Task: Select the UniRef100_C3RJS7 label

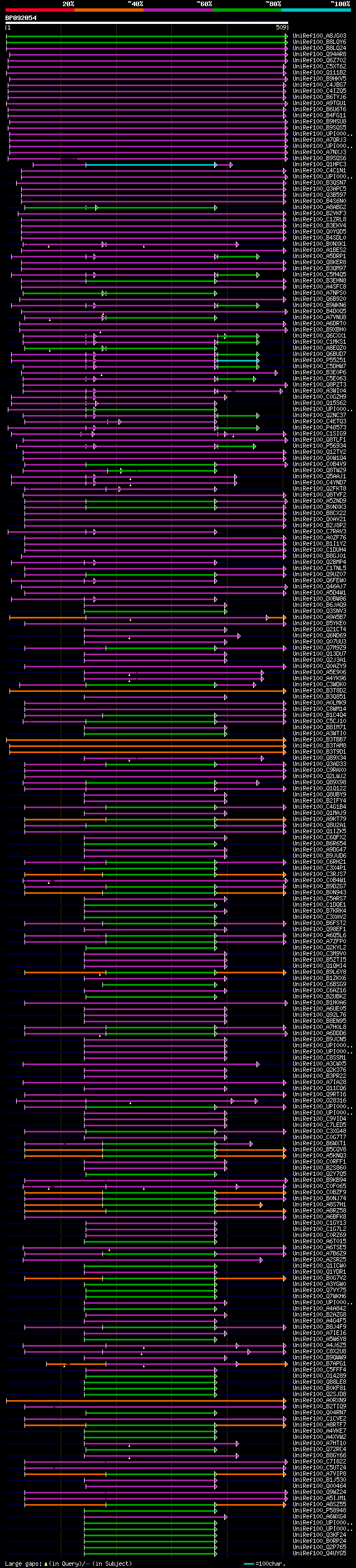Action: pos(319,874)
